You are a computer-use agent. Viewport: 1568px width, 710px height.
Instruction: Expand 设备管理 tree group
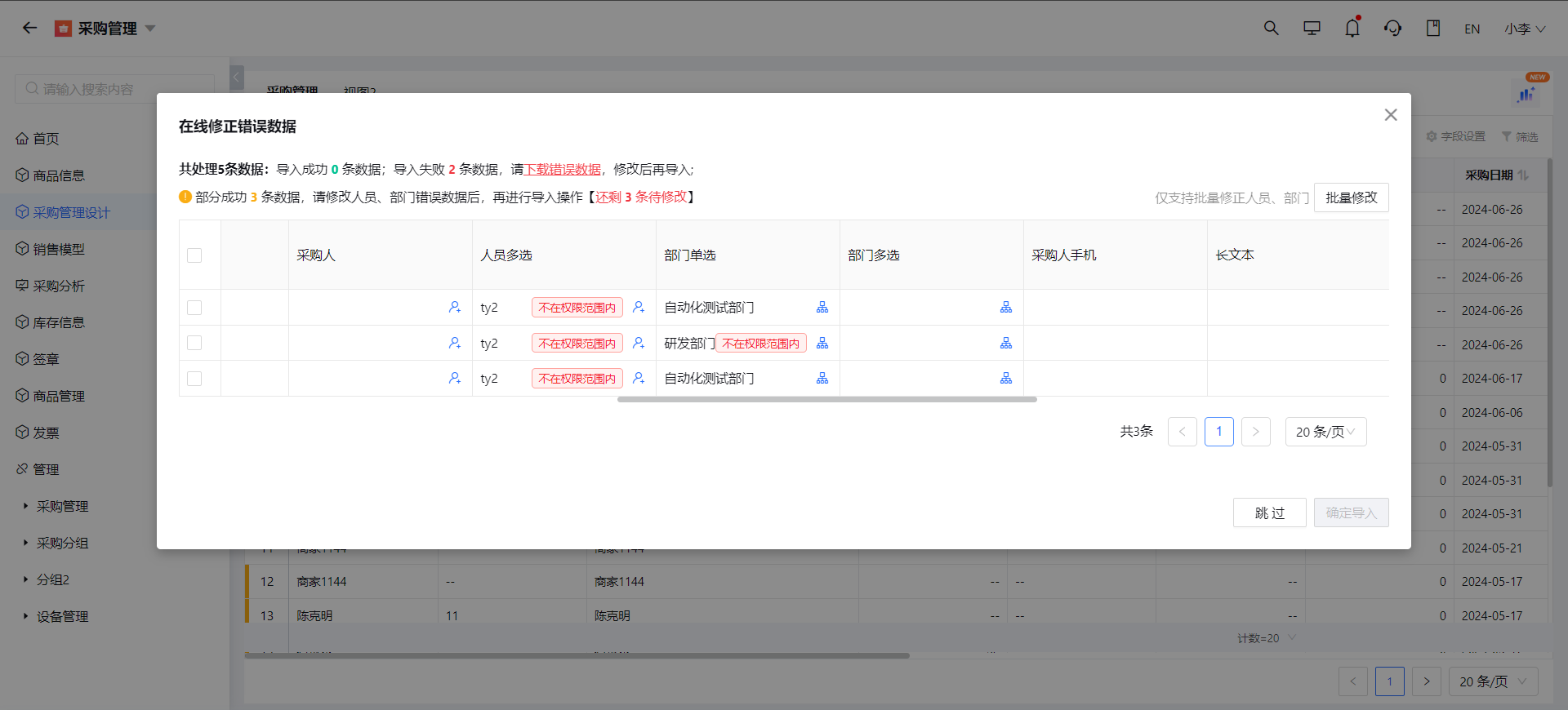click(x=25, y=616)
